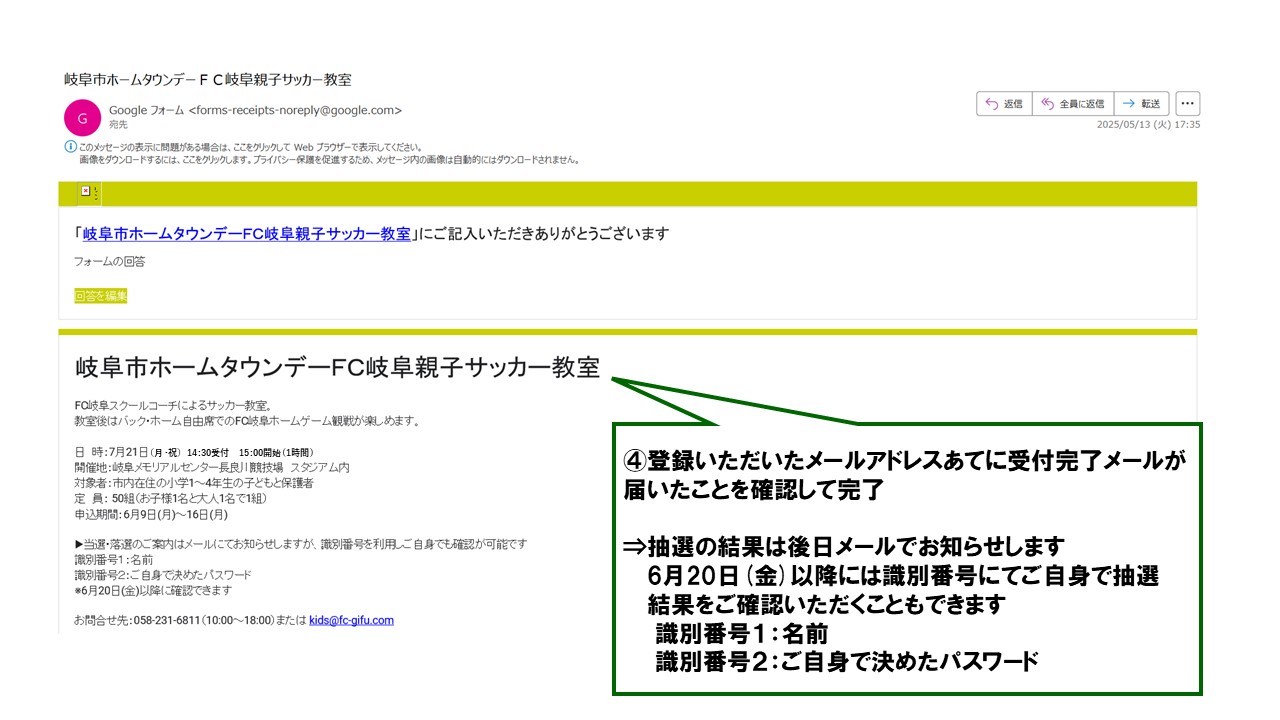Click the フォームの回答 label text
The image size is (1280, 720).
tap(109, 262)
